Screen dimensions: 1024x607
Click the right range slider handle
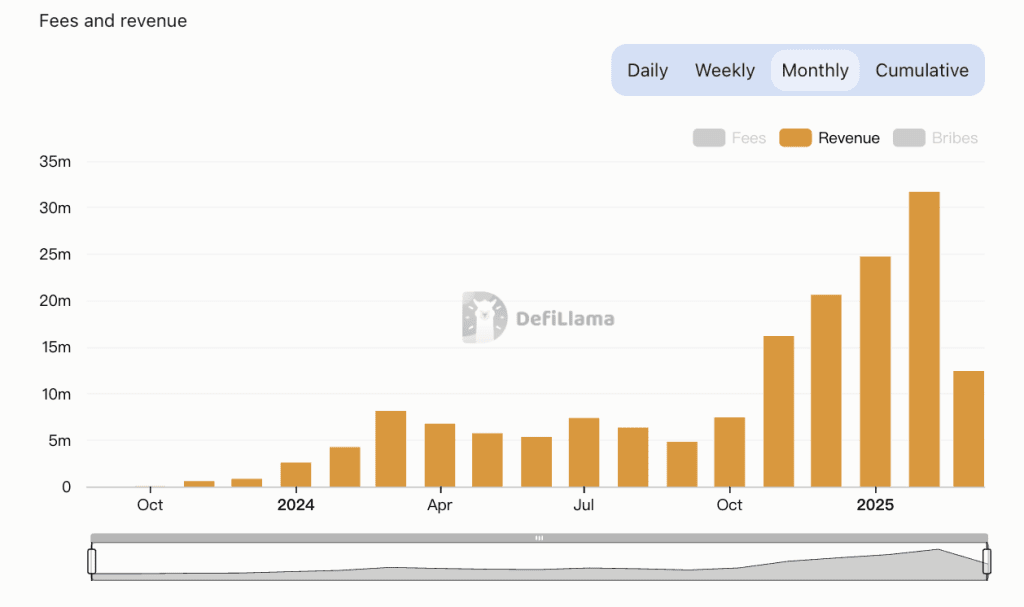[986, 561]
